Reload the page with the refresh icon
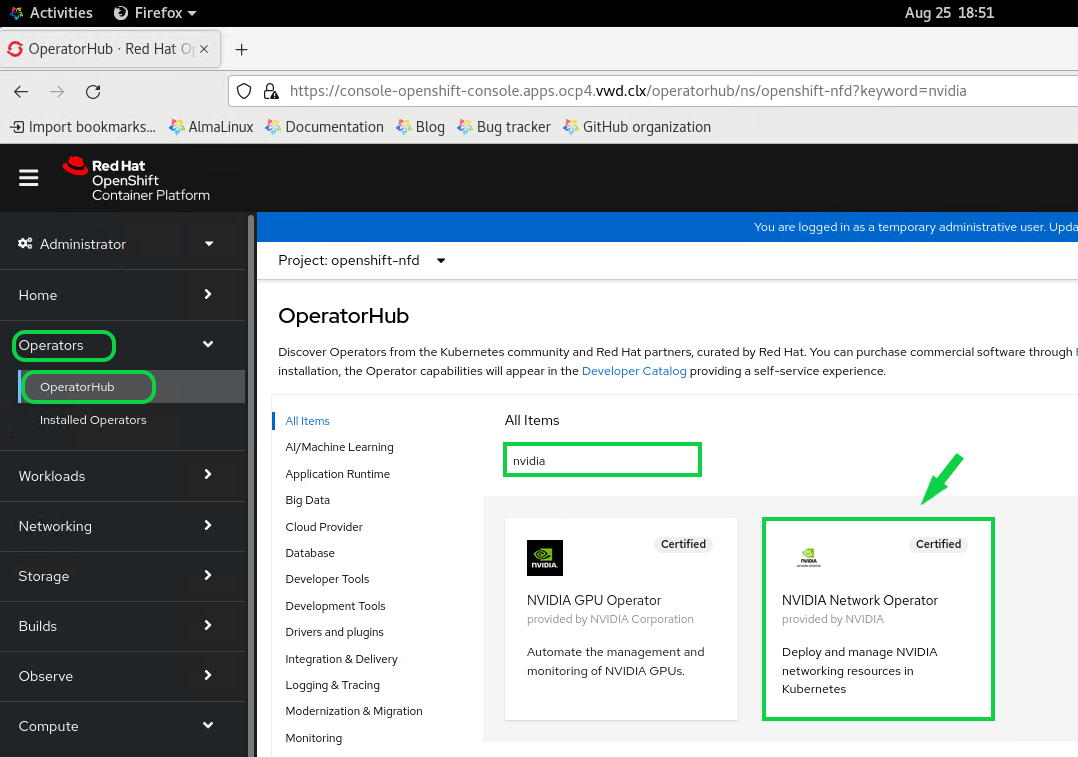The image size is (1078, 757). click(93, 91)
